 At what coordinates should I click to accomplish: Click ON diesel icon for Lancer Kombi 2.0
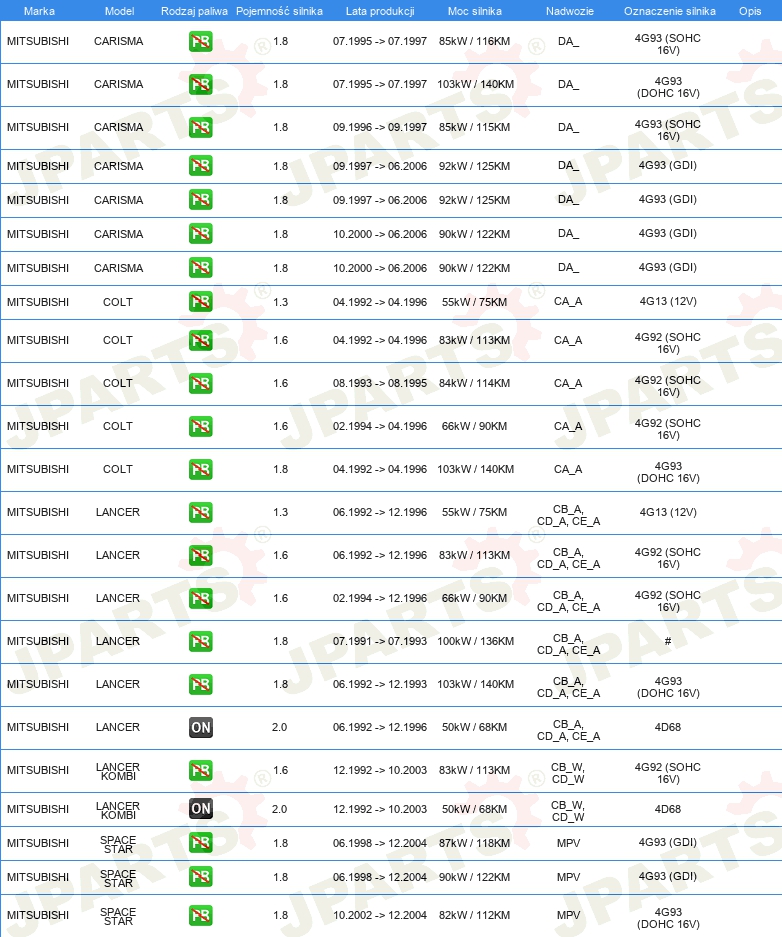(201, 809)
